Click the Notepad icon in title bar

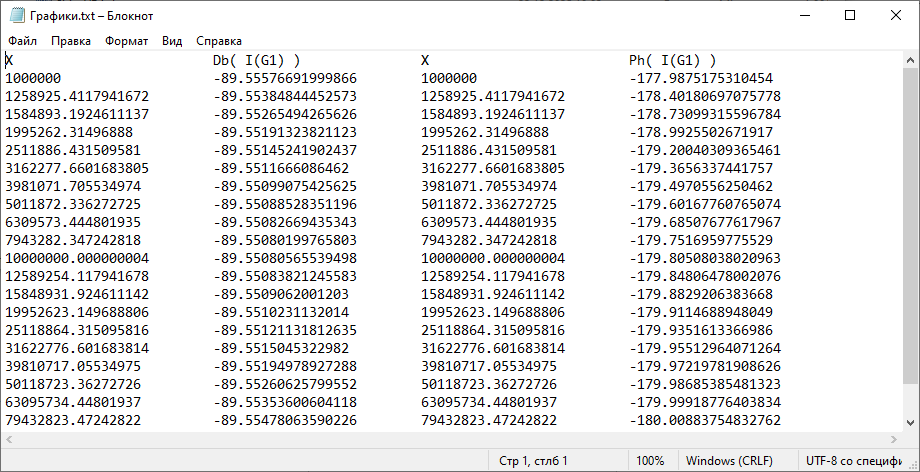[17, 16]
